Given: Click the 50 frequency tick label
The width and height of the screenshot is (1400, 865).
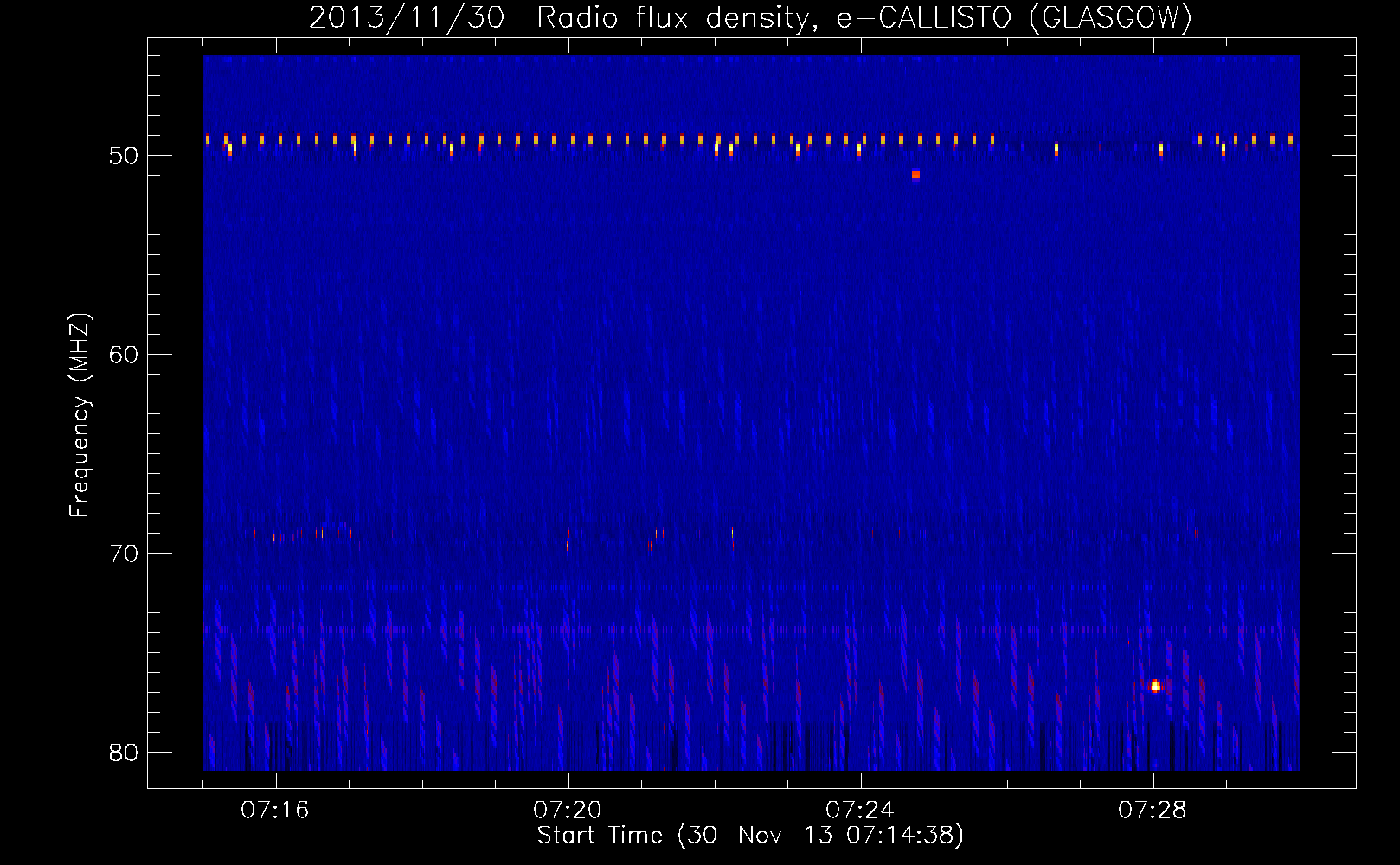Looking at the screenshot, I should (124, 156).
